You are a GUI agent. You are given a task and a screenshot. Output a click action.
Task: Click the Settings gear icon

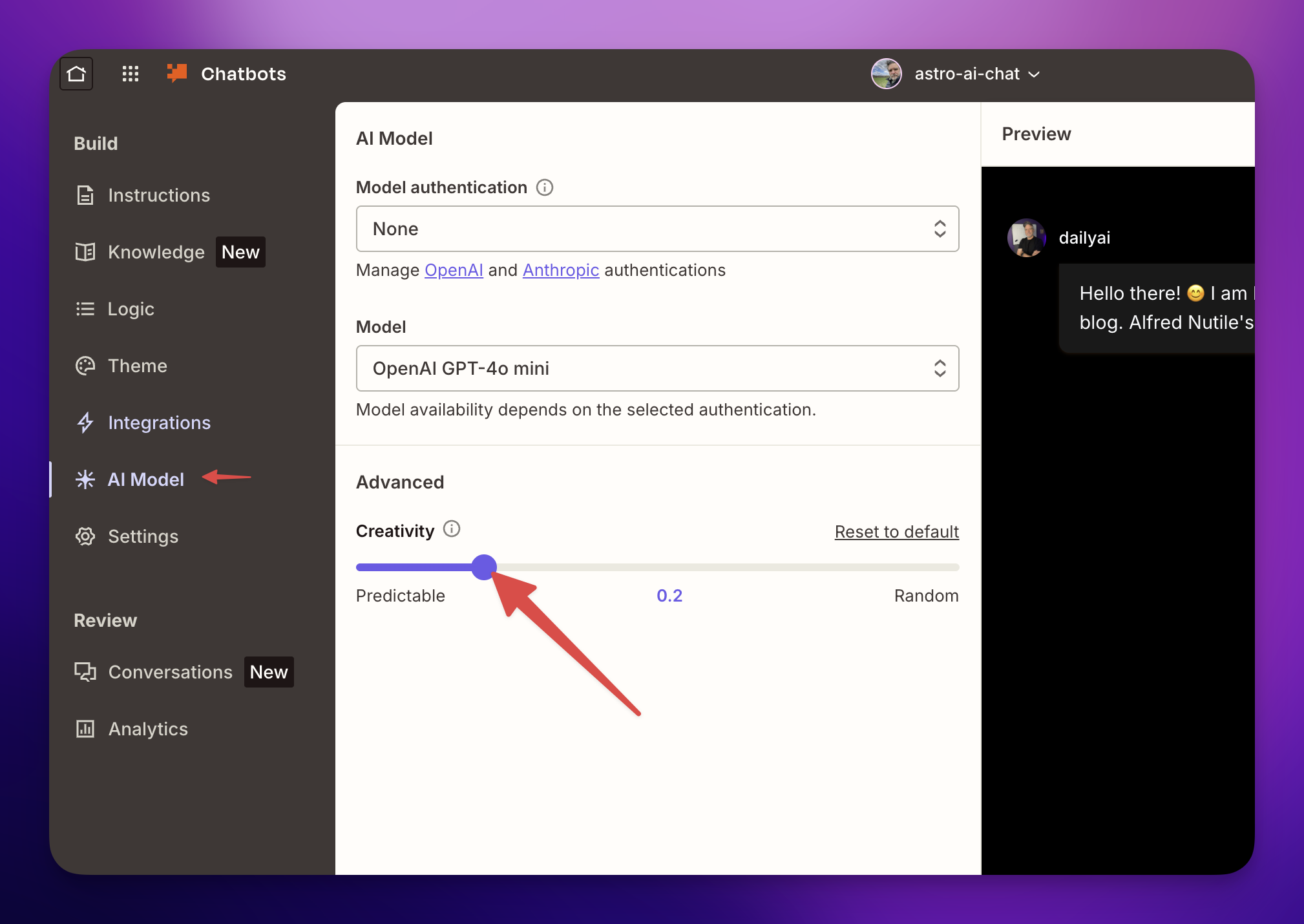[x=85, y=536]
